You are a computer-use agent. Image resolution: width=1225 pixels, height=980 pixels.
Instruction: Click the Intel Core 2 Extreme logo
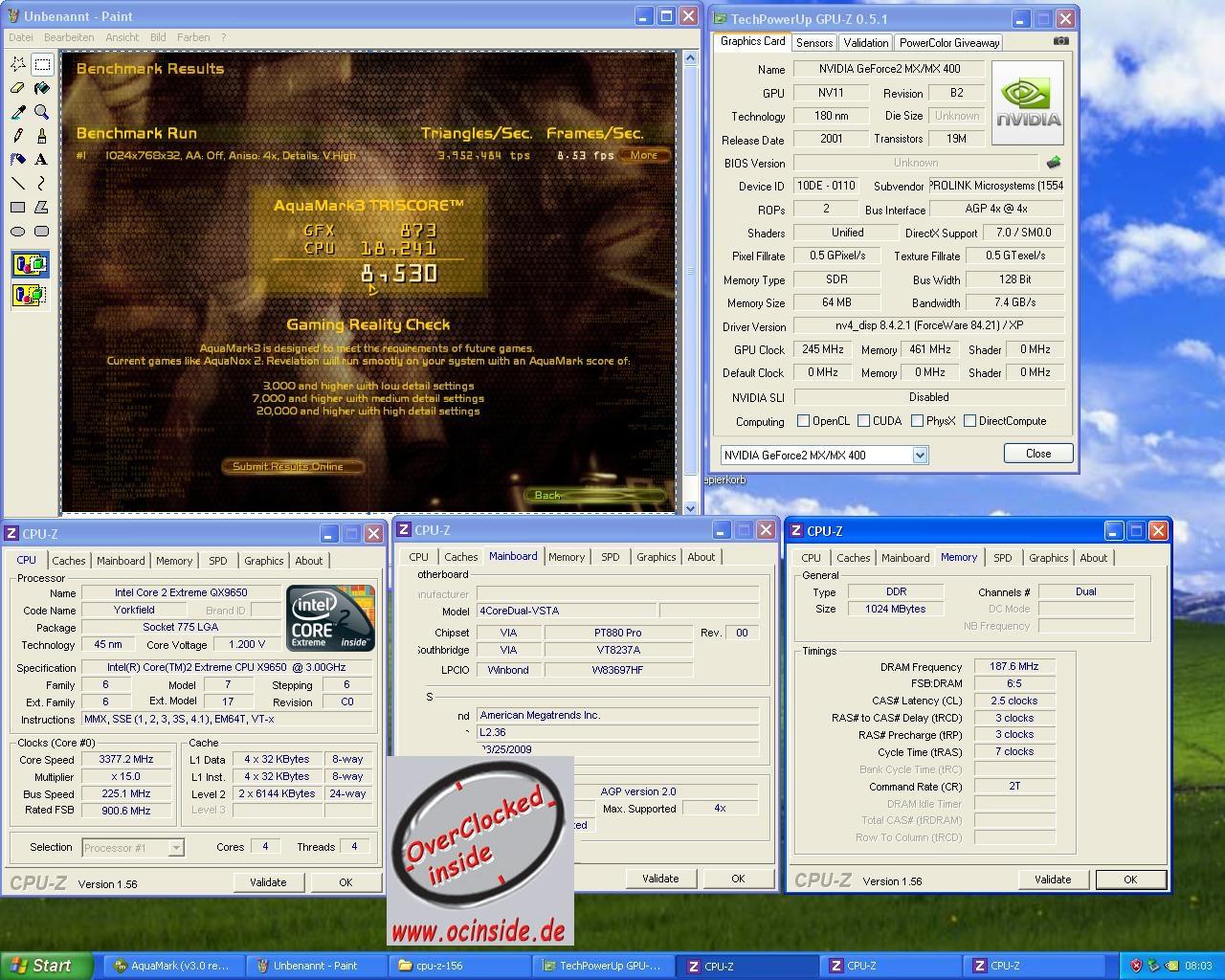331,618
